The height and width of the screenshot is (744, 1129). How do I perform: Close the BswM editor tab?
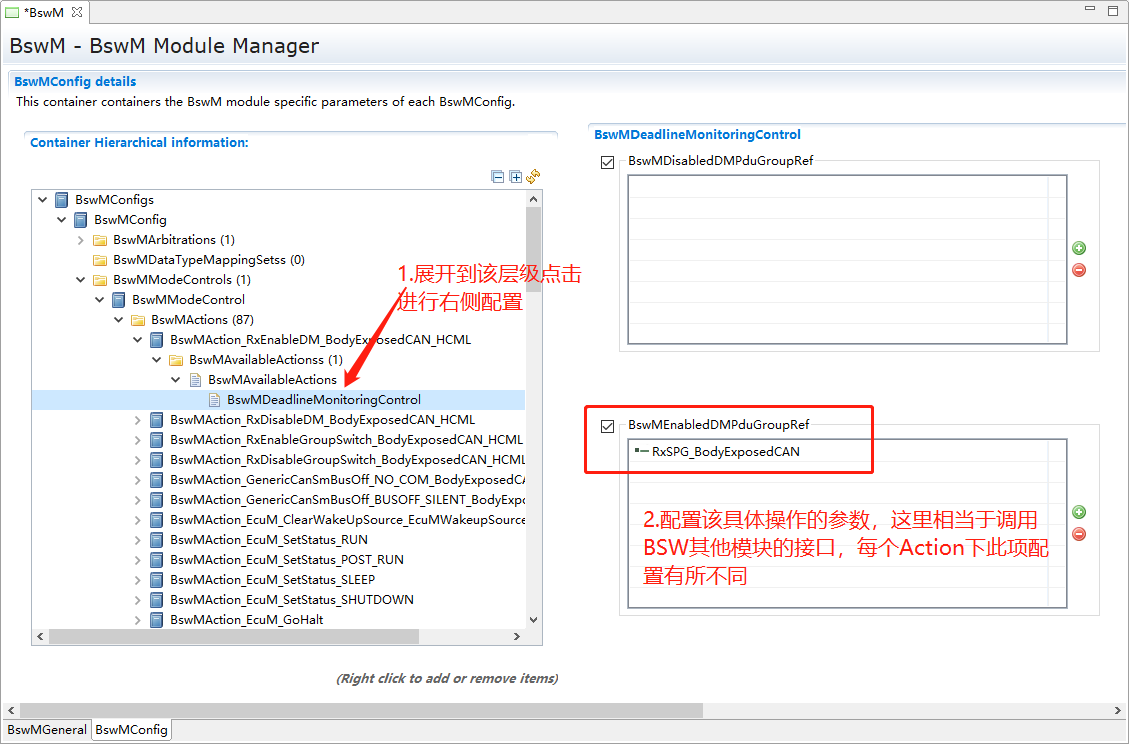click(x=77, y=12)
